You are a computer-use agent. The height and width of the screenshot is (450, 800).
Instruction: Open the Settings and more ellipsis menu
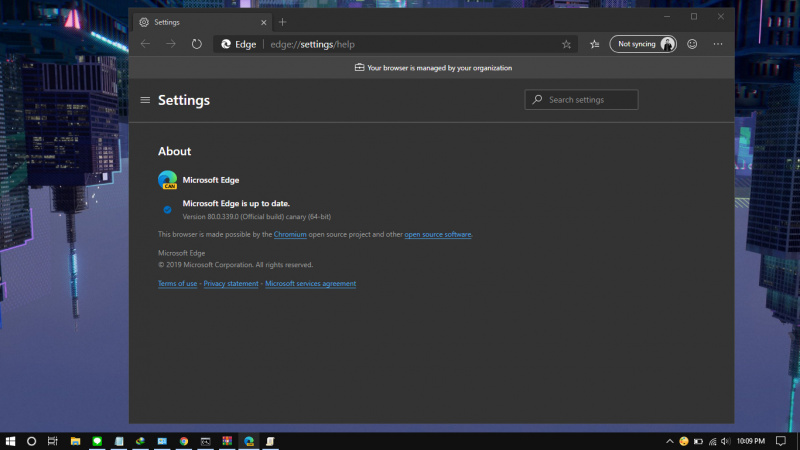click(x=718, y=44)
